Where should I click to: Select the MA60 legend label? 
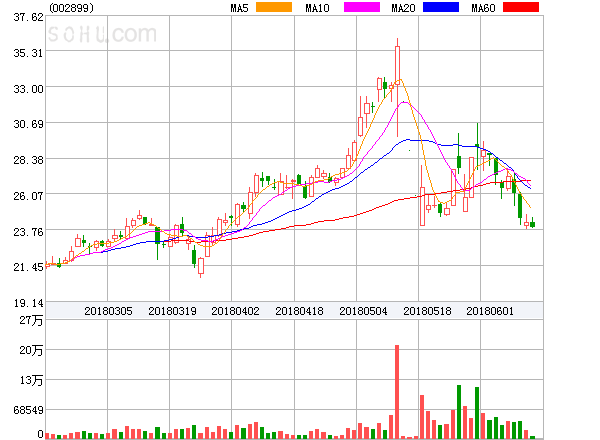483,8
